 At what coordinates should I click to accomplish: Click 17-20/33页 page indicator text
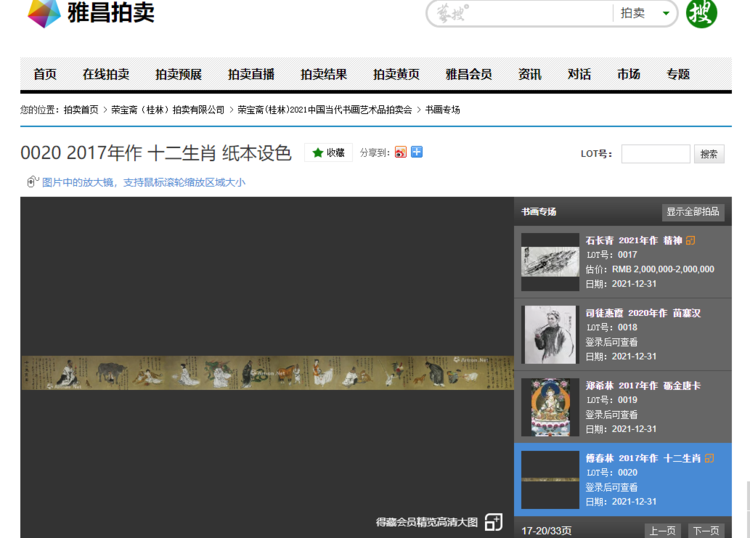point(546,531)
